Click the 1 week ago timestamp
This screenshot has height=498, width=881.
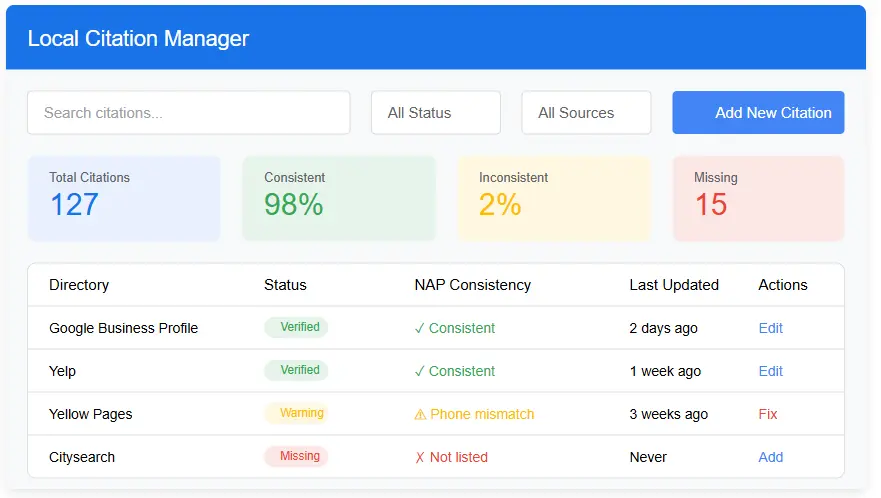click(x=665, y=371)
